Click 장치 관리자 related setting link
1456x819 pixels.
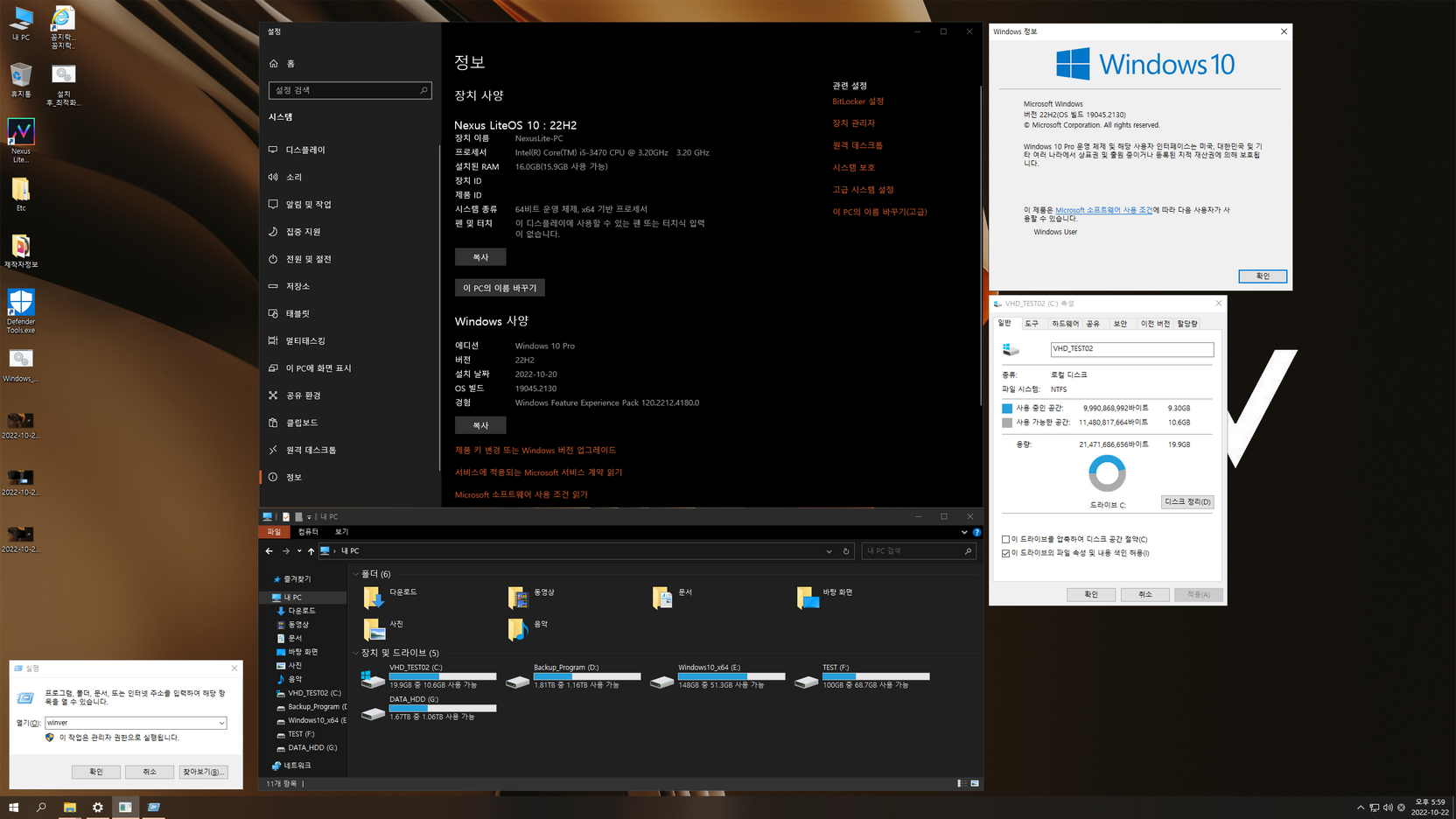pyautogui.click(x=853, y=123)
